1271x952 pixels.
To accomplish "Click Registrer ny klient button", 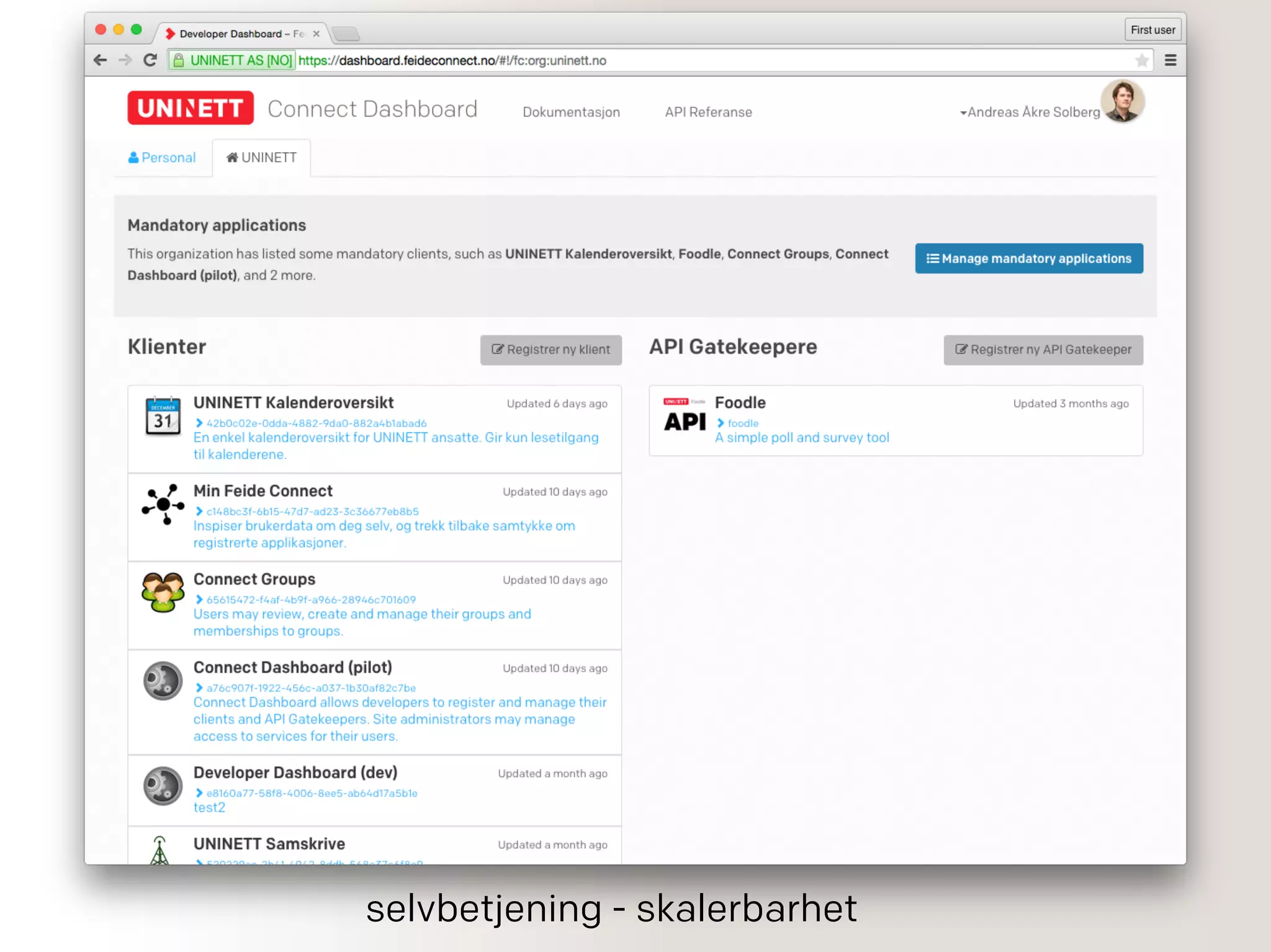I will pos(550,349).
